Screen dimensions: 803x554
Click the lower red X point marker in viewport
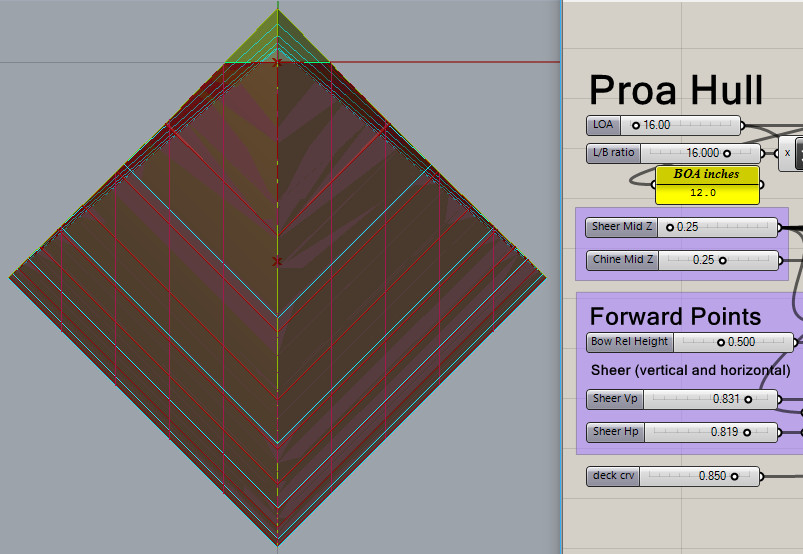277,262
